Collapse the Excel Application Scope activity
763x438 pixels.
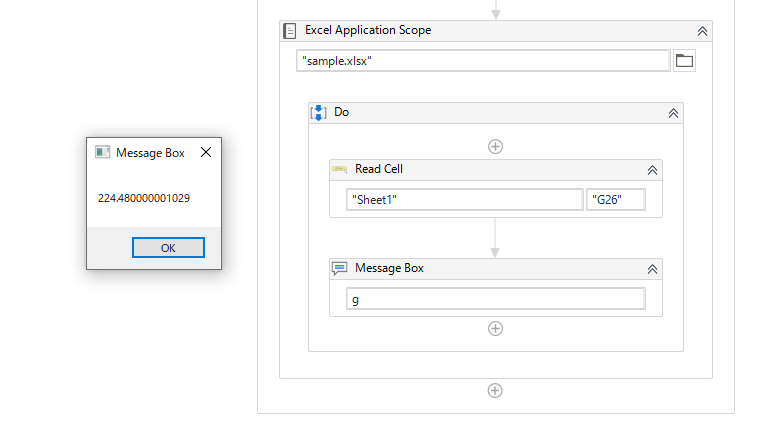click(x=702, y=31)
